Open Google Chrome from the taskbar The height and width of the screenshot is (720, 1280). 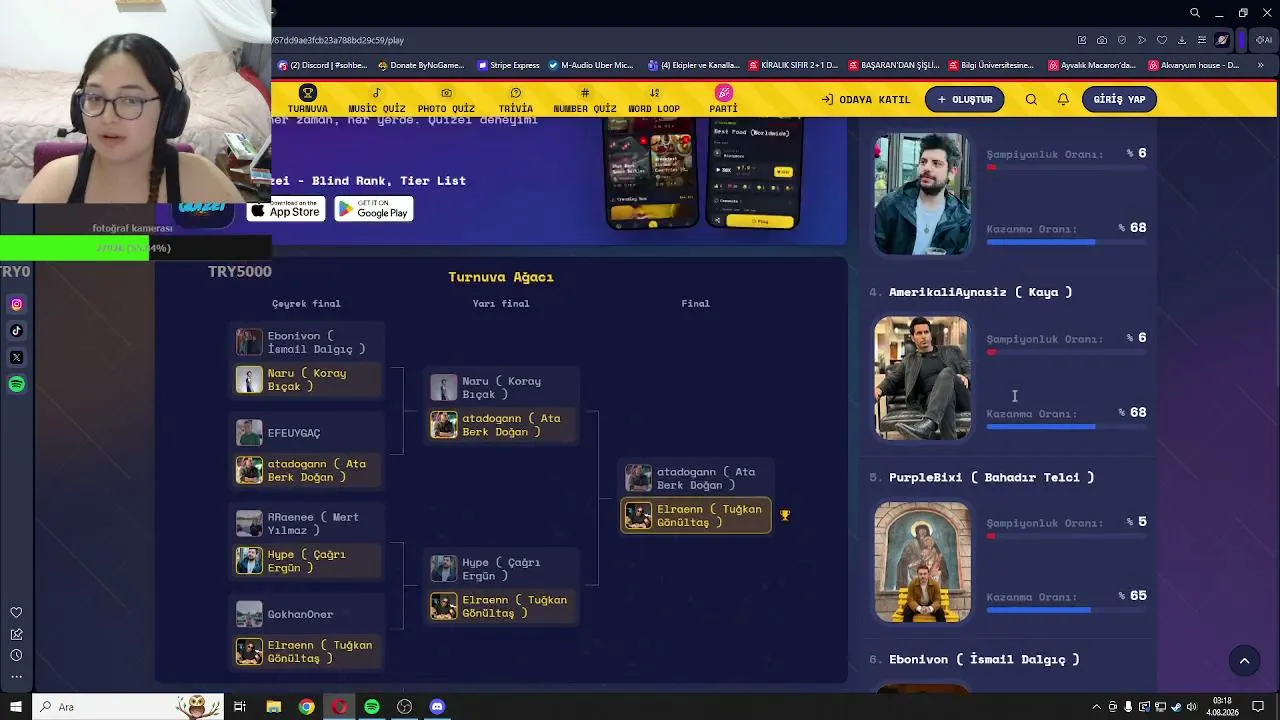306,707
